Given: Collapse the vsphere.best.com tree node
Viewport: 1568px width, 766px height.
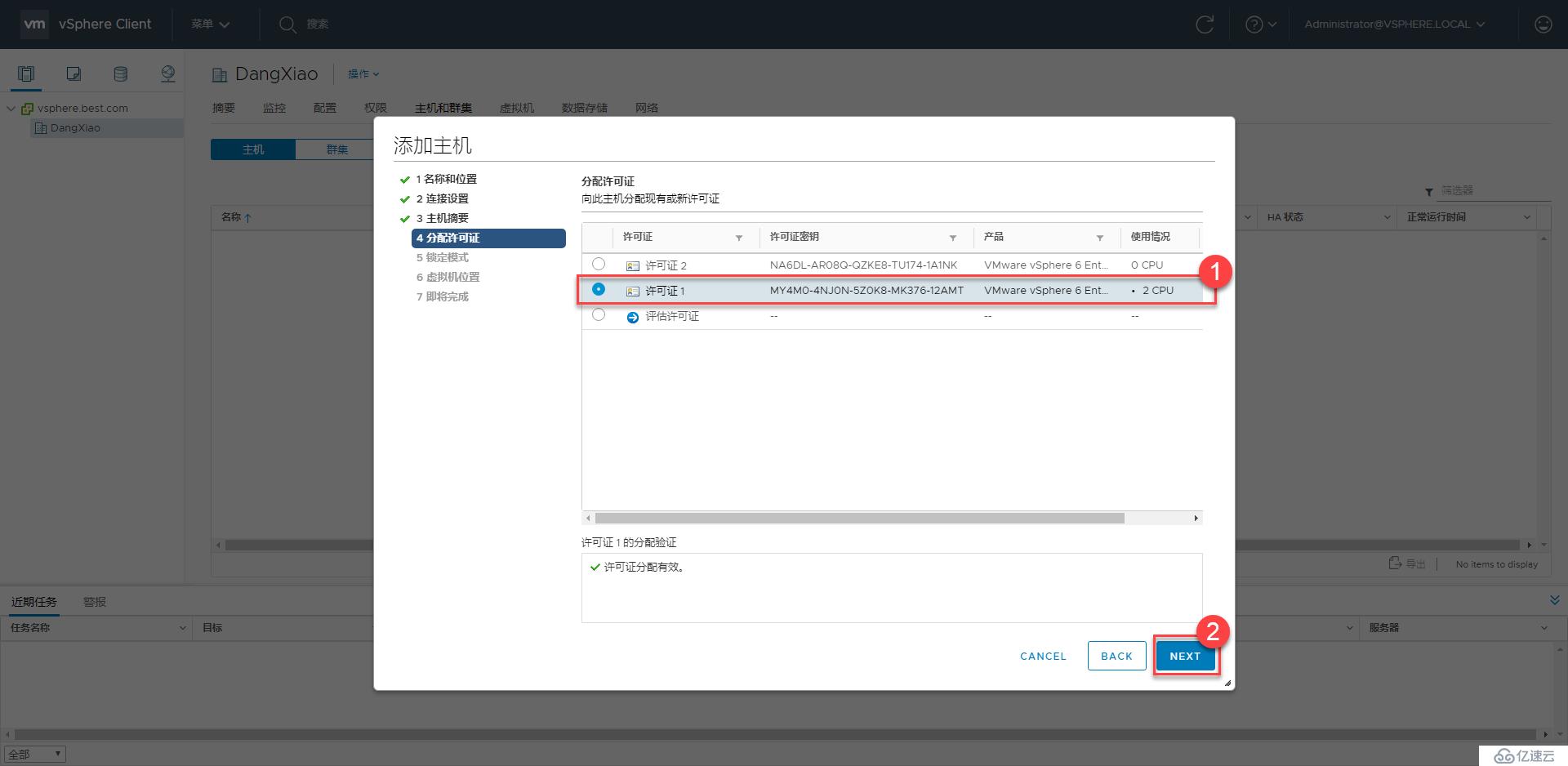Looking at the screenshot, I should pos(11,108).
